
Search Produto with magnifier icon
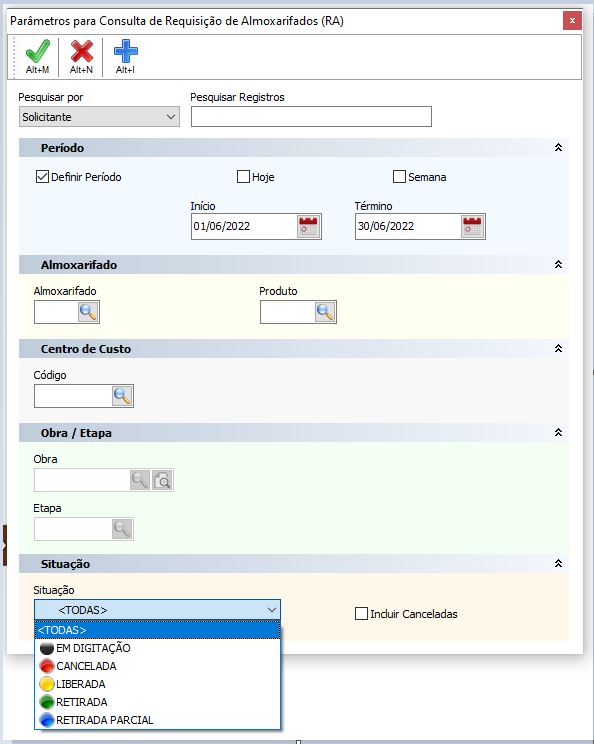click(x=325, y=312)
